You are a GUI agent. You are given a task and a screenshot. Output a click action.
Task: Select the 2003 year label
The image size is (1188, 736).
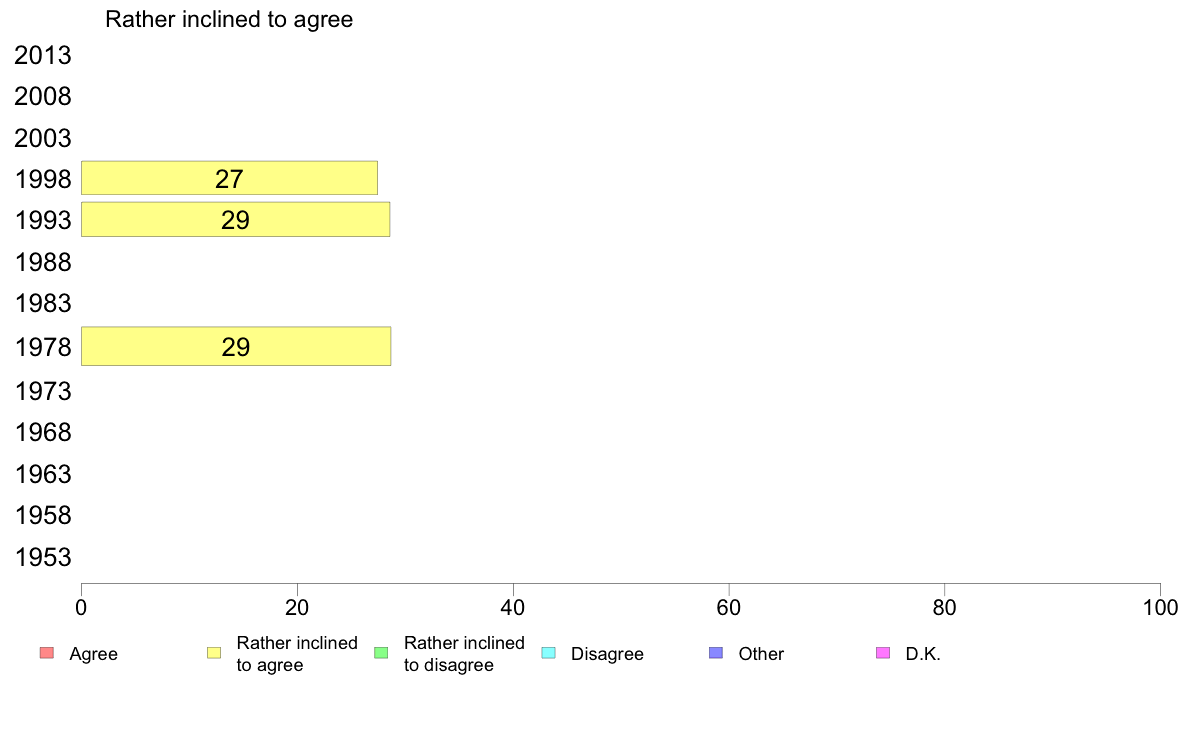point(42,138)
